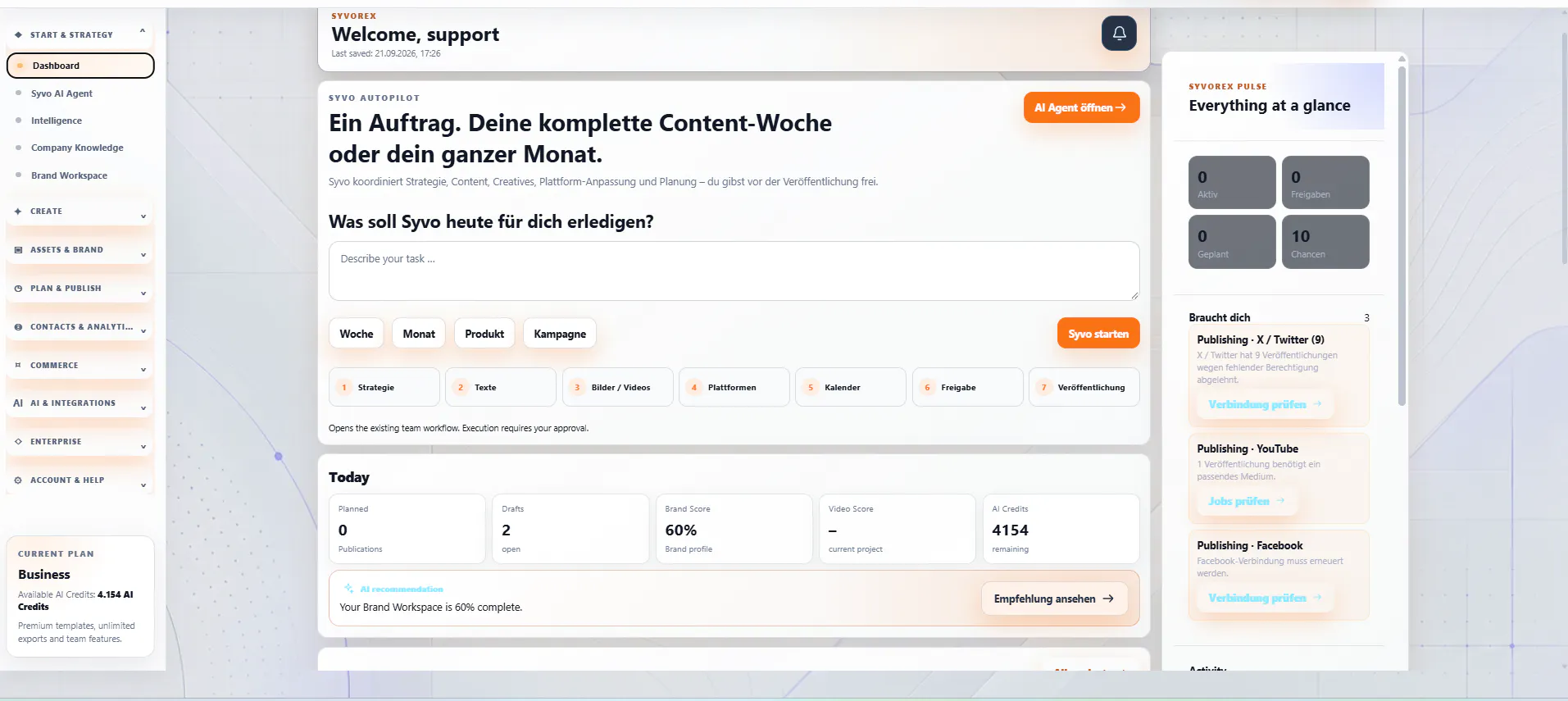The height and width of the screenshot is (701, 1568).
Task: Click Jobs prüfen under YouTube
Action: [x=1246, y=501]
